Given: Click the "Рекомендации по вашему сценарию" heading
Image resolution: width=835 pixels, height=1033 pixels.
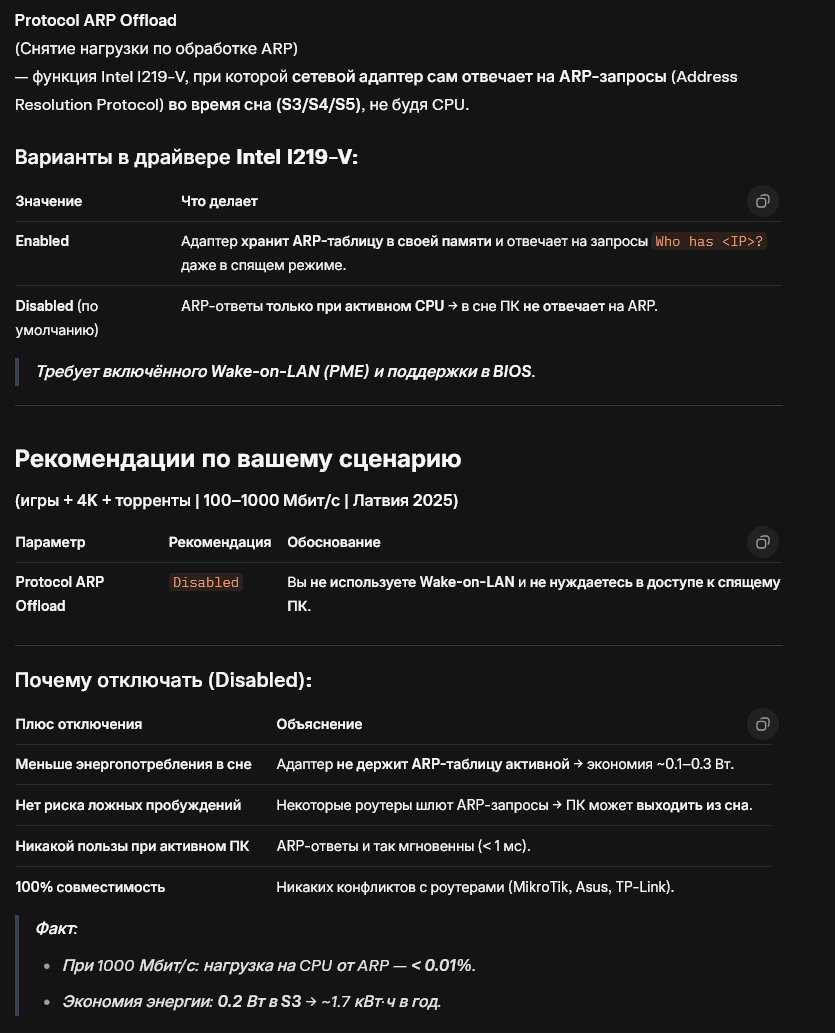Looking at the screenshot, I should [x=238, y=459].
